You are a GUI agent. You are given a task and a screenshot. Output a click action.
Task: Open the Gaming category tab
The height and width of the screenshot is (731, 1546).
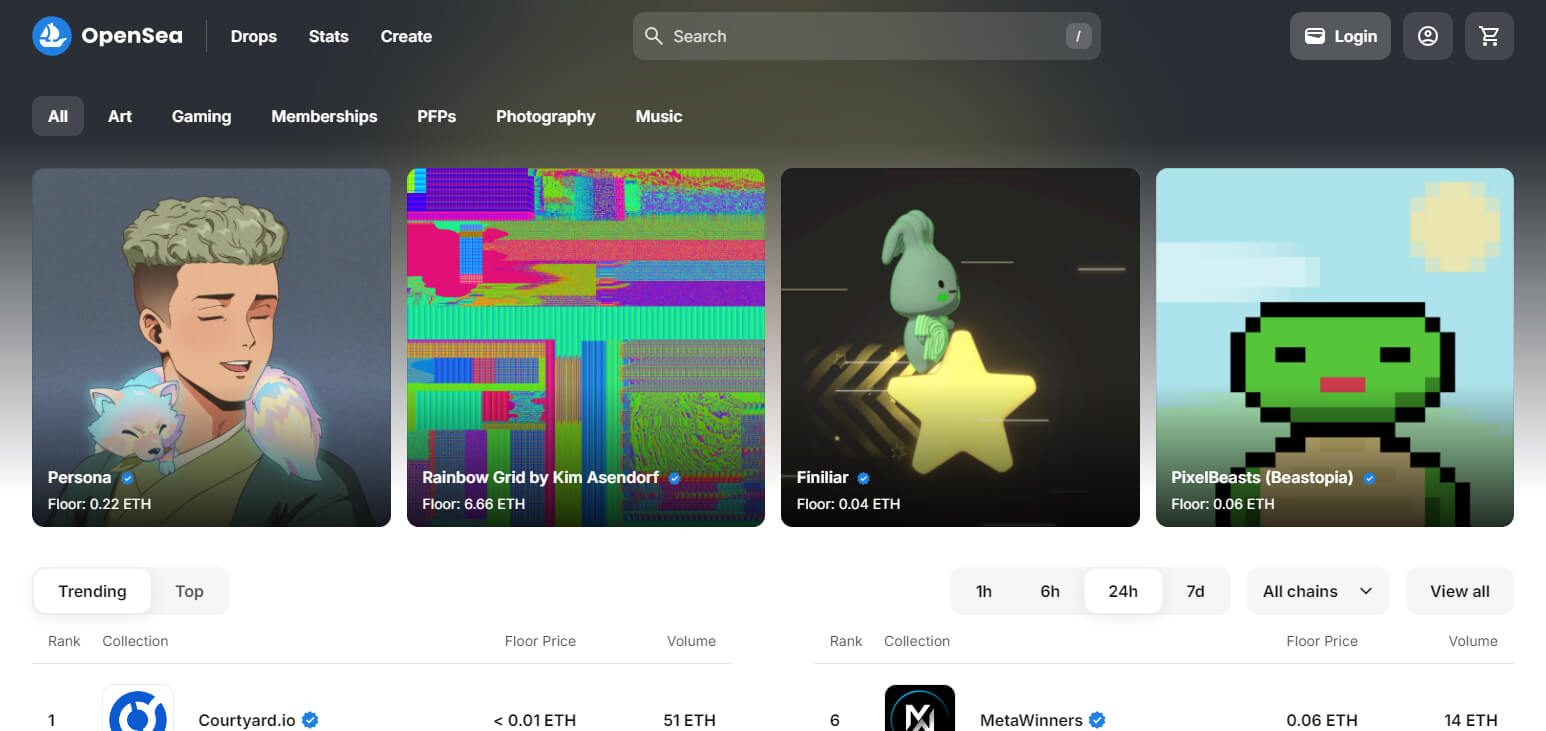click(x=201, y=116)
